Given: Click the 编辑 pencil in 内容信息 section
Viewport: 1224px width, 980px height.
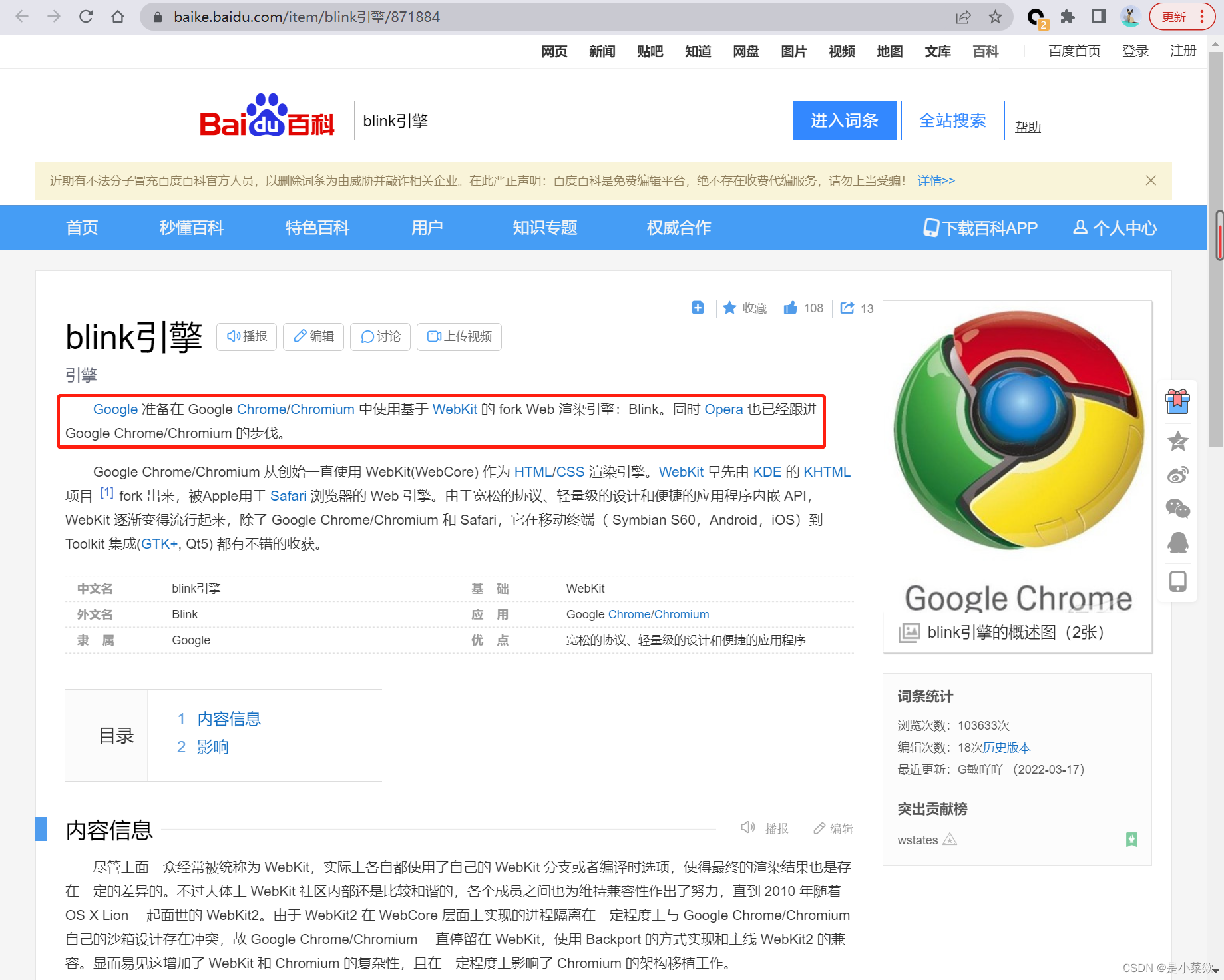Looking at the screenshot, I should (819, 828).
